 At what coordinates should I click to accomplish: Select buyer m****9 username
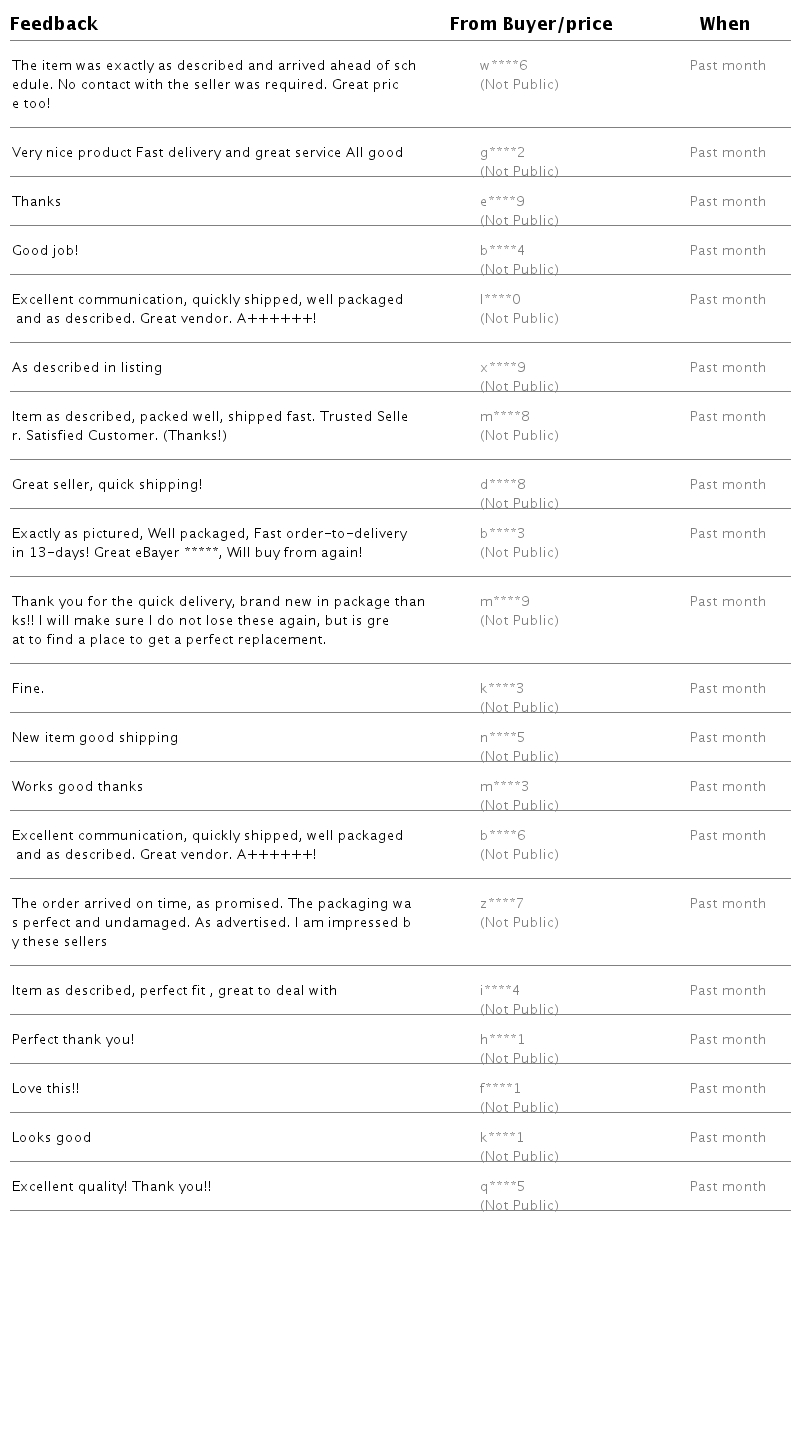click(x=504, y=602)
